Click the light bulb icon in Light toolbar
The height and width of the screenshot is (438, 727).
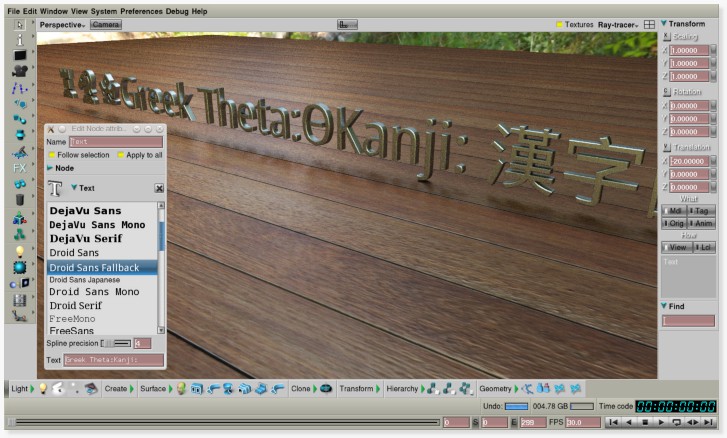pyautogui.click(x=42, y=389)
